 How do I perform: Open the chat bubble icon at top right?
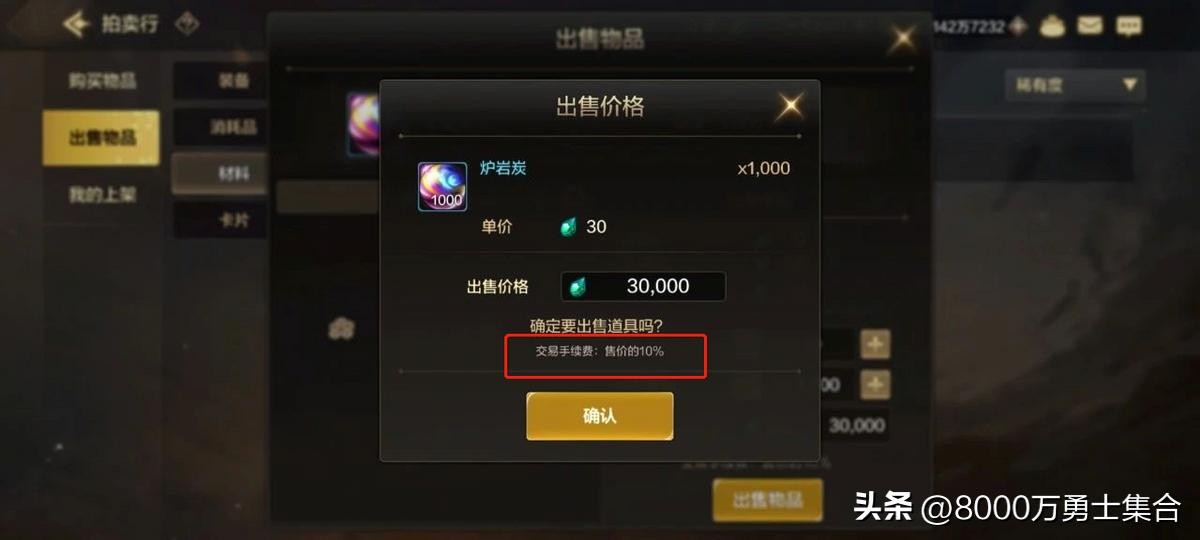coord(1129,26)
